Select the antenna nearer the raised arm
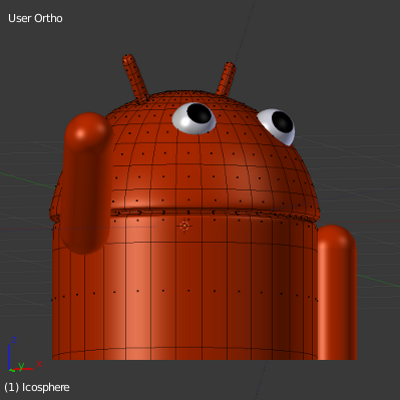400x400 pixels. (135, 78)
